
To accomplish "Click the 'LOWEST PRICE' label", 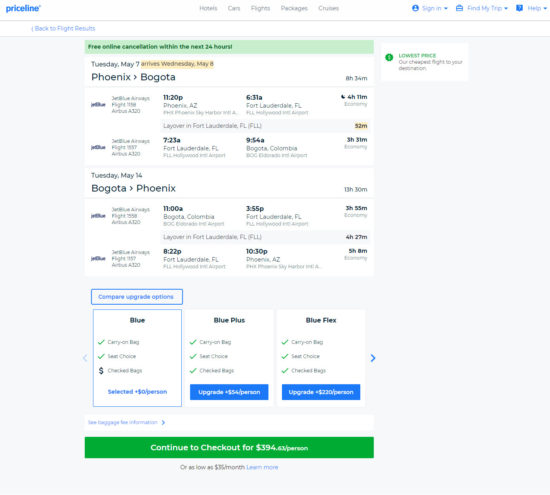I will [x=417, y=55].
